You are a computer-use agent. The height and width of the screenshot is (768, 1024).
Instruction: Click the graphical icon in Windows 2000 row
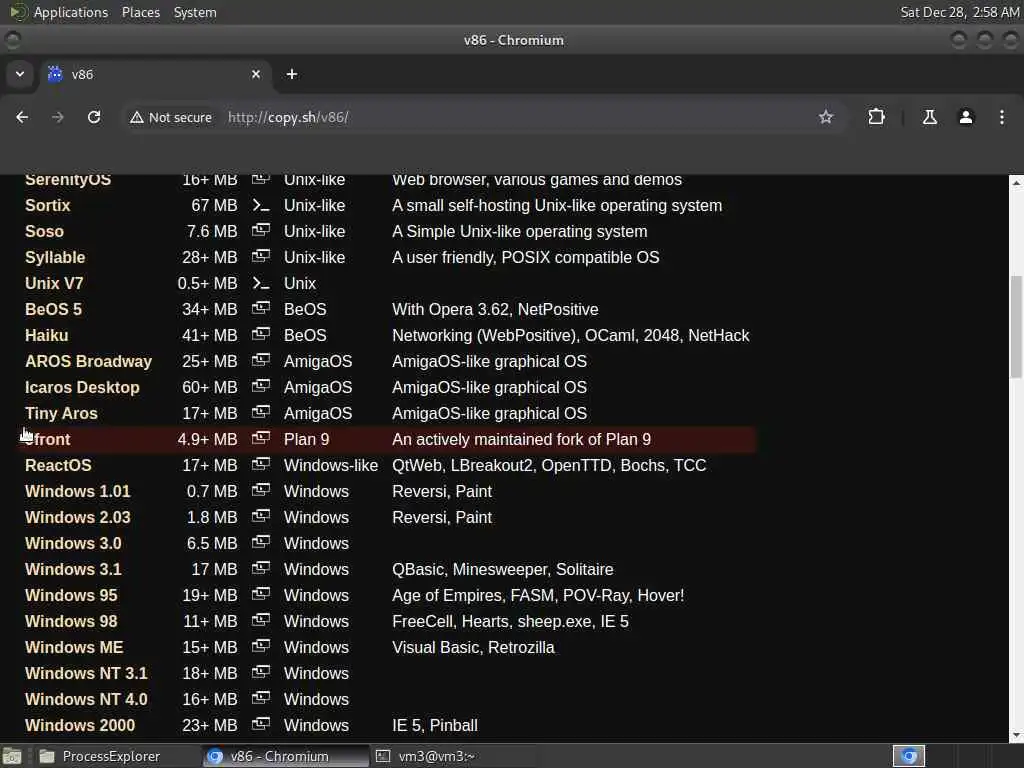261,724
